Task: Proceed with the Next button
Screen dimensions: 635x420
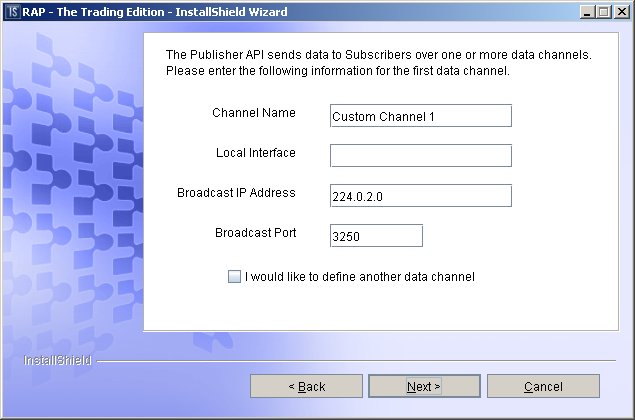Action: (424, 386)
